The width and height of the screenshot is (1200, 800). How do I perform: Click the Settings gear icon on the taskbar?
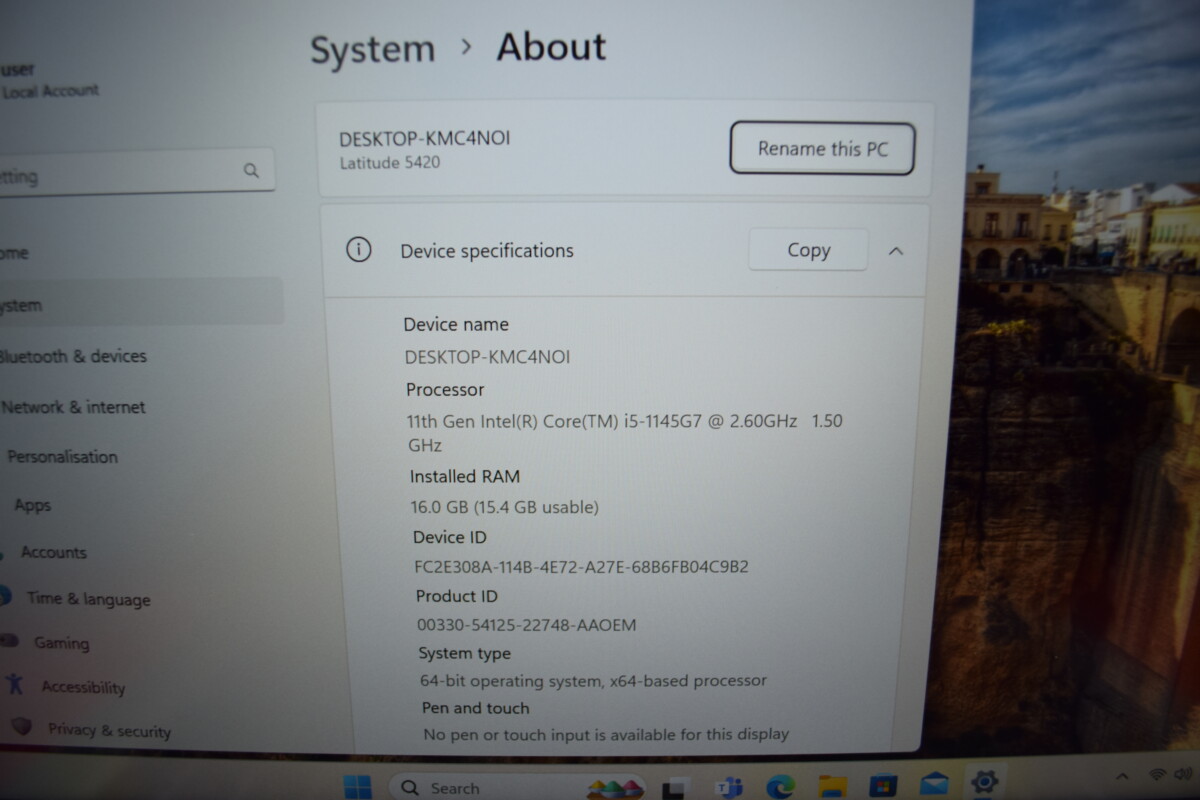coord(985,781)
